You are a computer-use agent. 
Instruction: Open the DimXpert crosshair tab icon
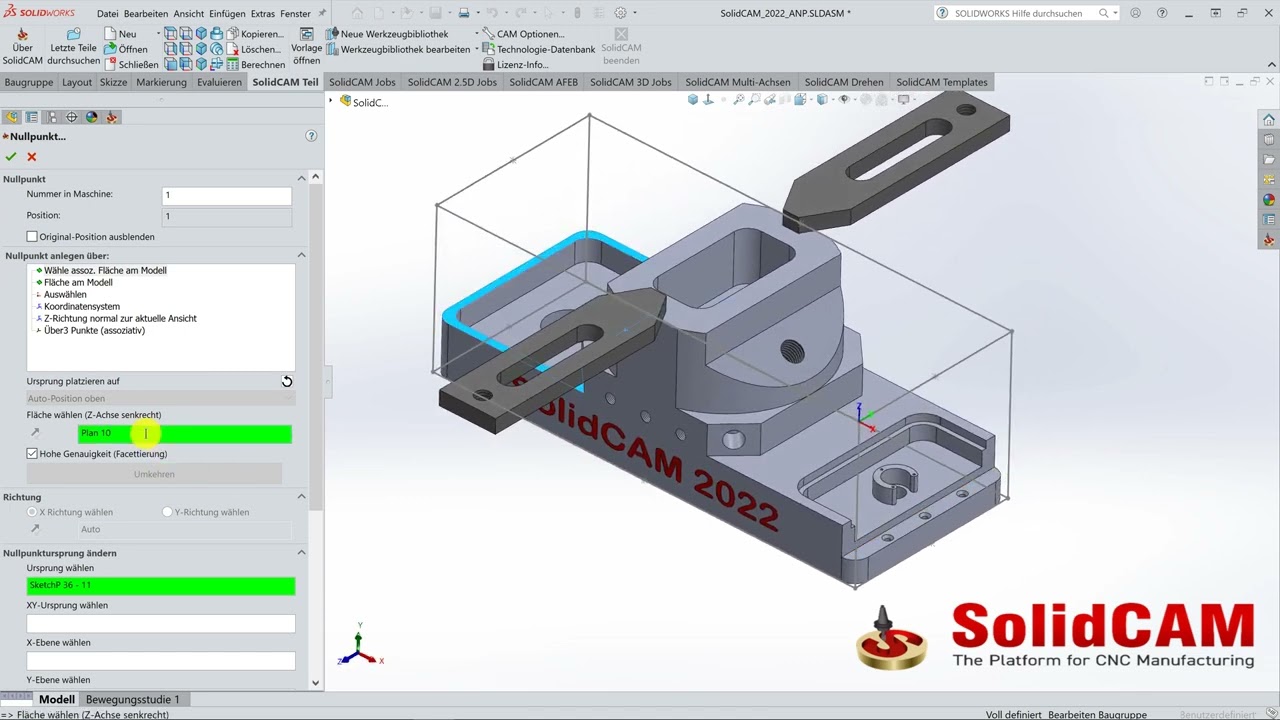click(72, 117)
